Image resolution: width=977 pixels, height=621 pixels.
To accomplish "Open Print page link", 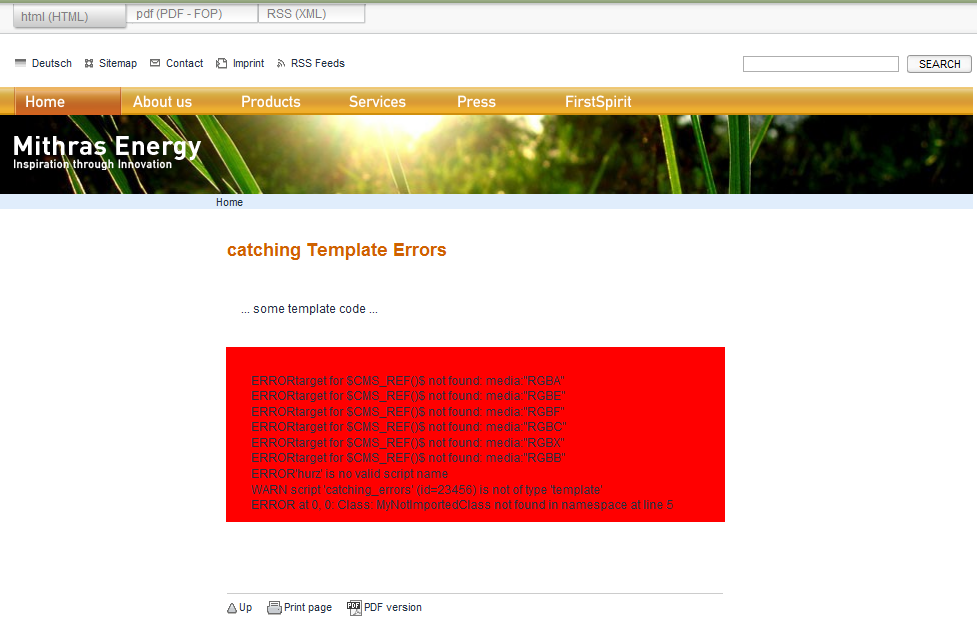I will (308, 607).
